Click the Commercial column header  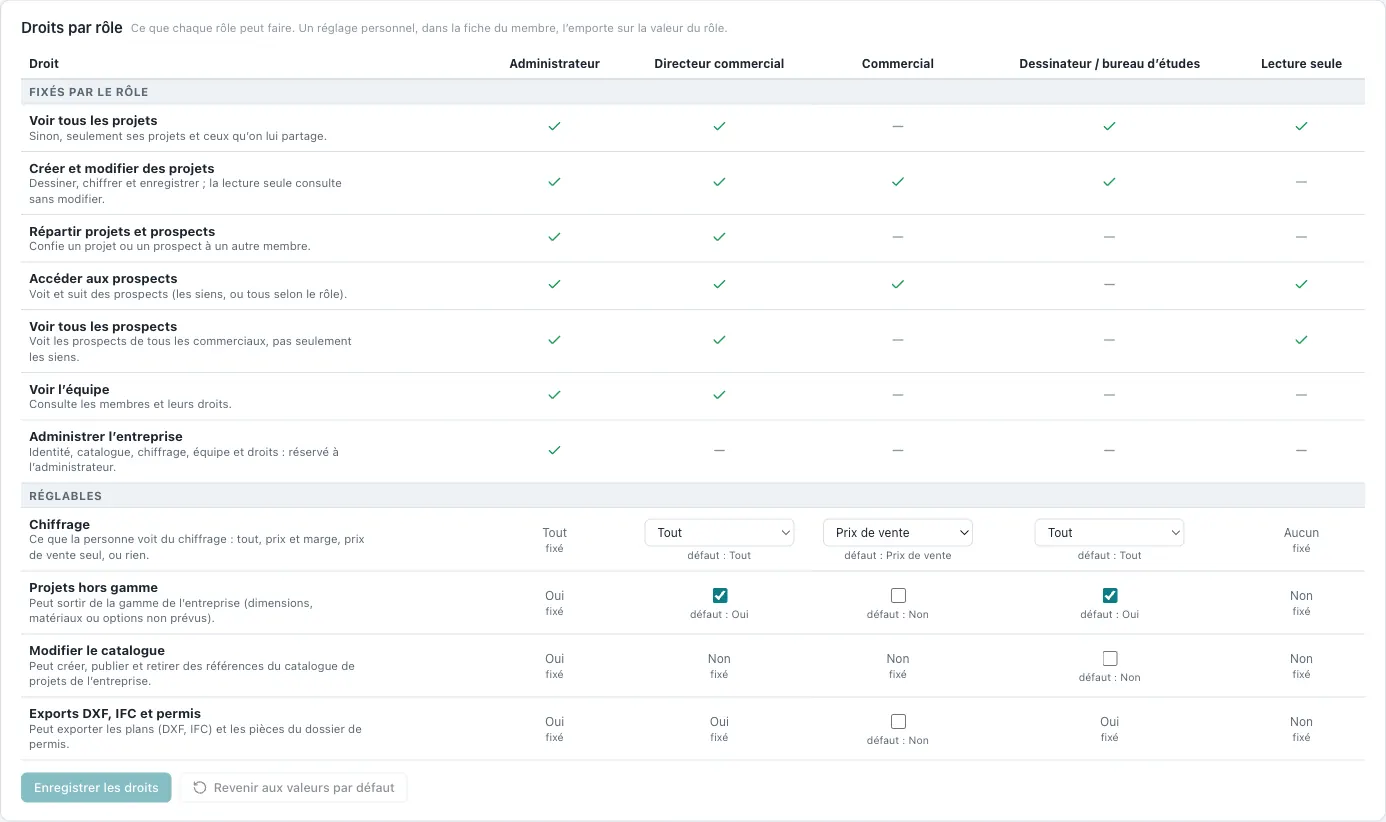898,64
